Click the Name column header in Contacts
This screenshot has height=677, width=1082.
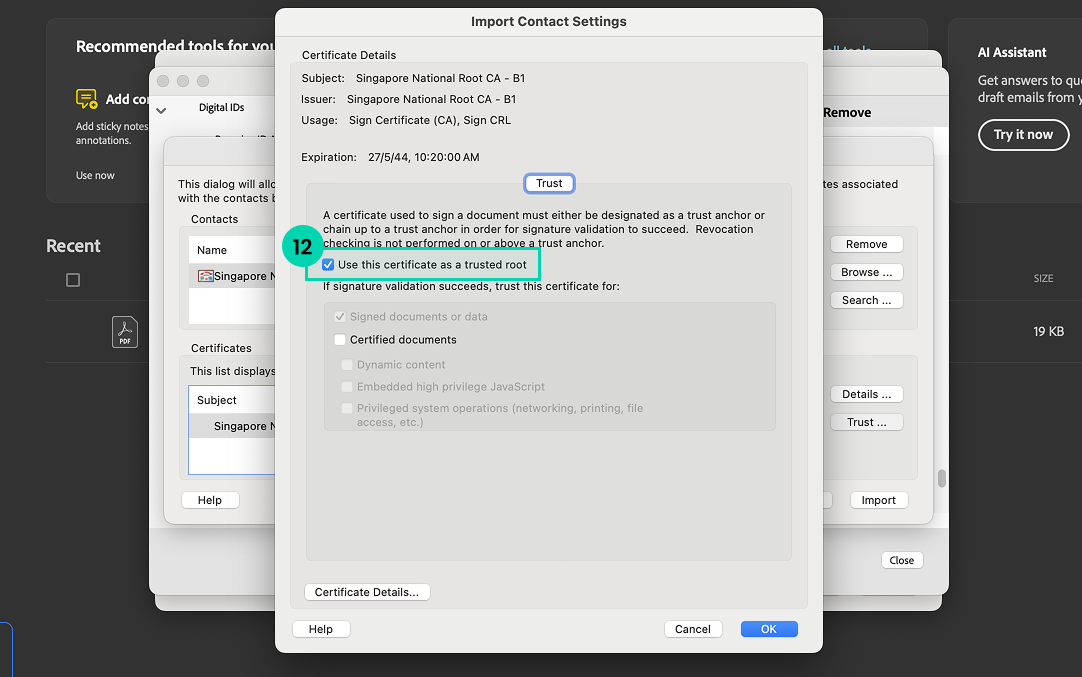pos(212,250)
